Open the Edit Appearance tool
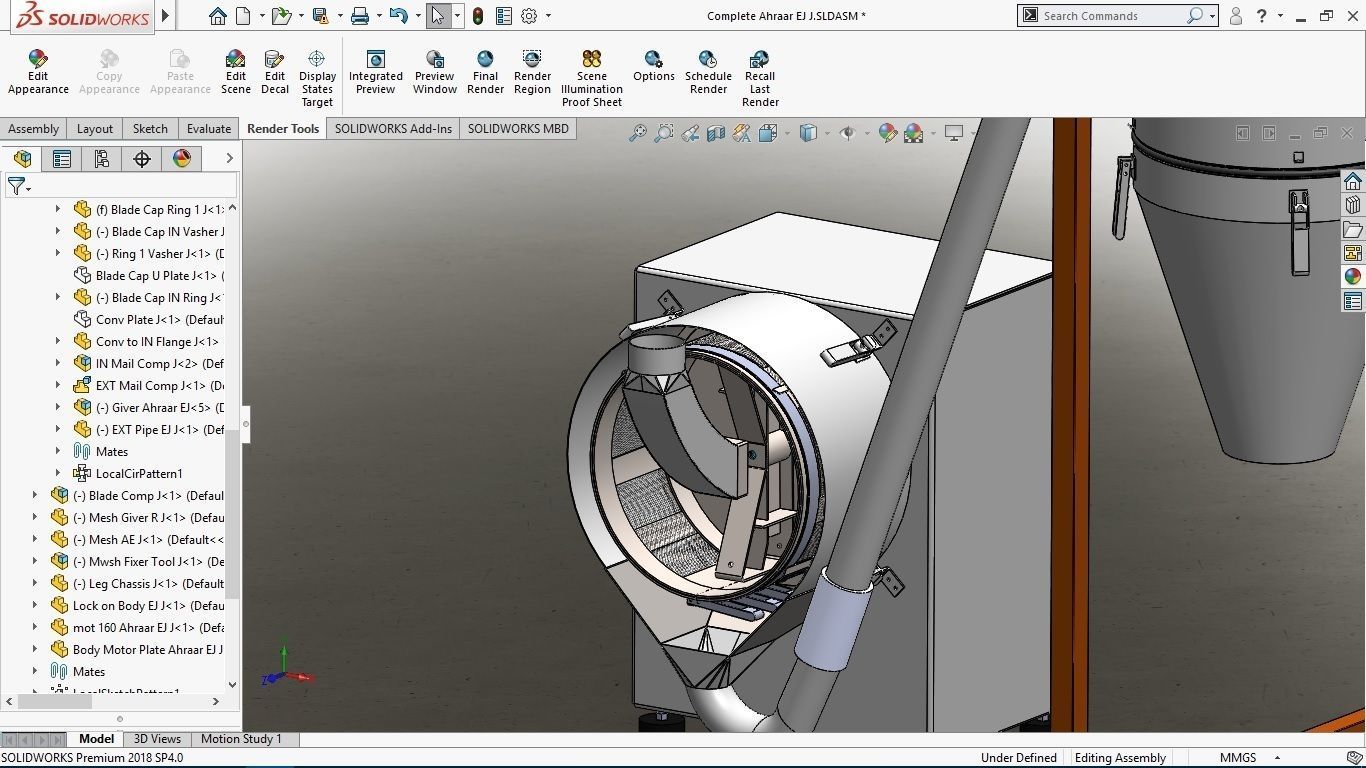The width and height of the screenshot is (1366, 768). tap(38, 72)
